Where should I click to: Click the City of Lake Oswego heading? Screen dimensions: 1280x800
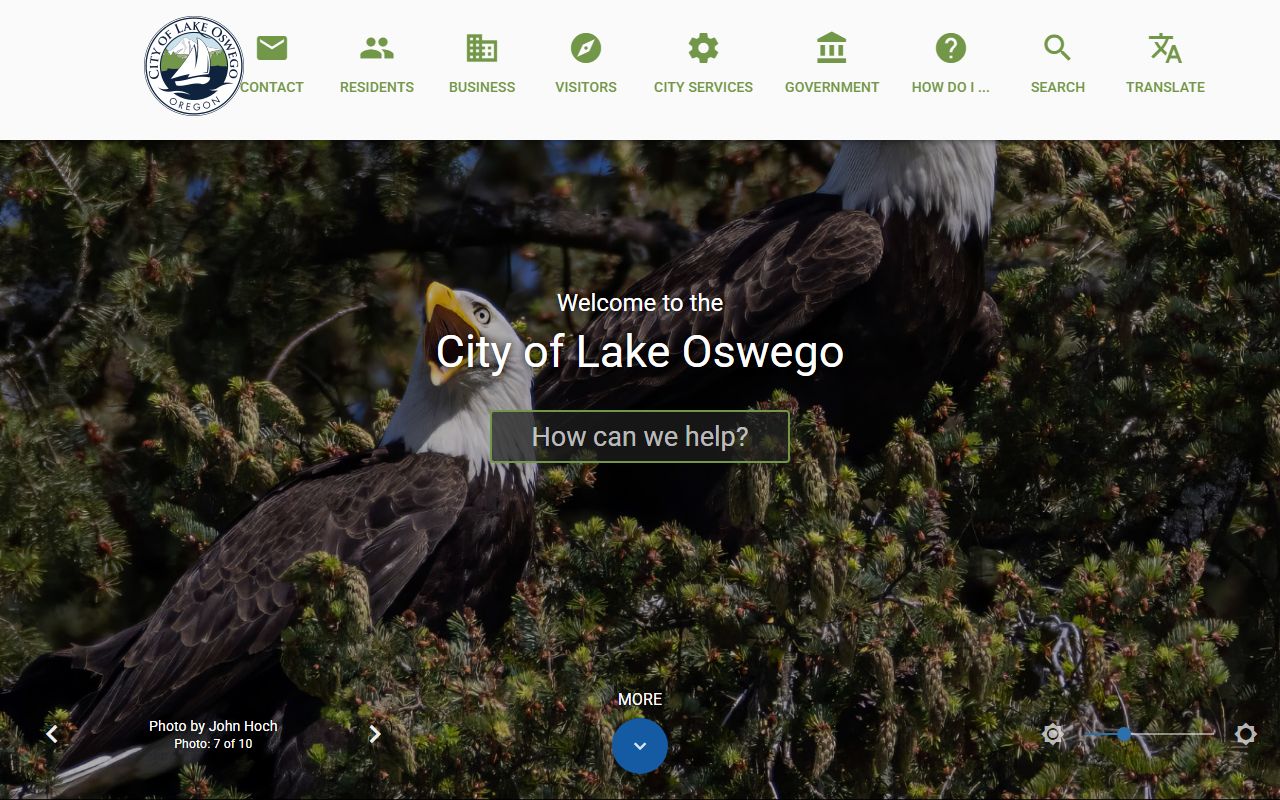(640, 352)
